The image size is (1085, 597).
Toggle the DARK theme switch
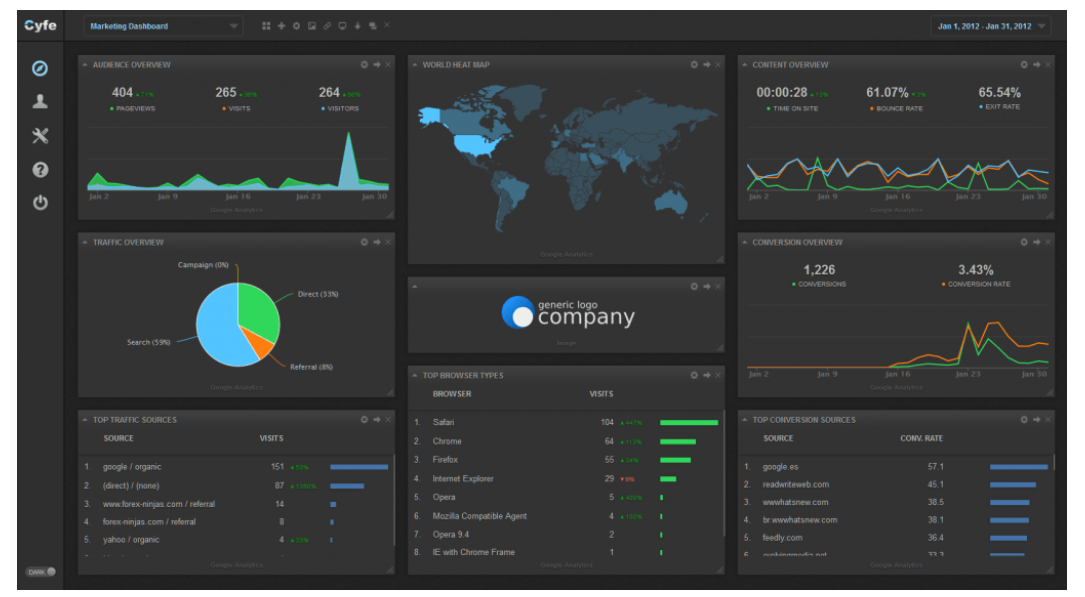click(42, 572)
